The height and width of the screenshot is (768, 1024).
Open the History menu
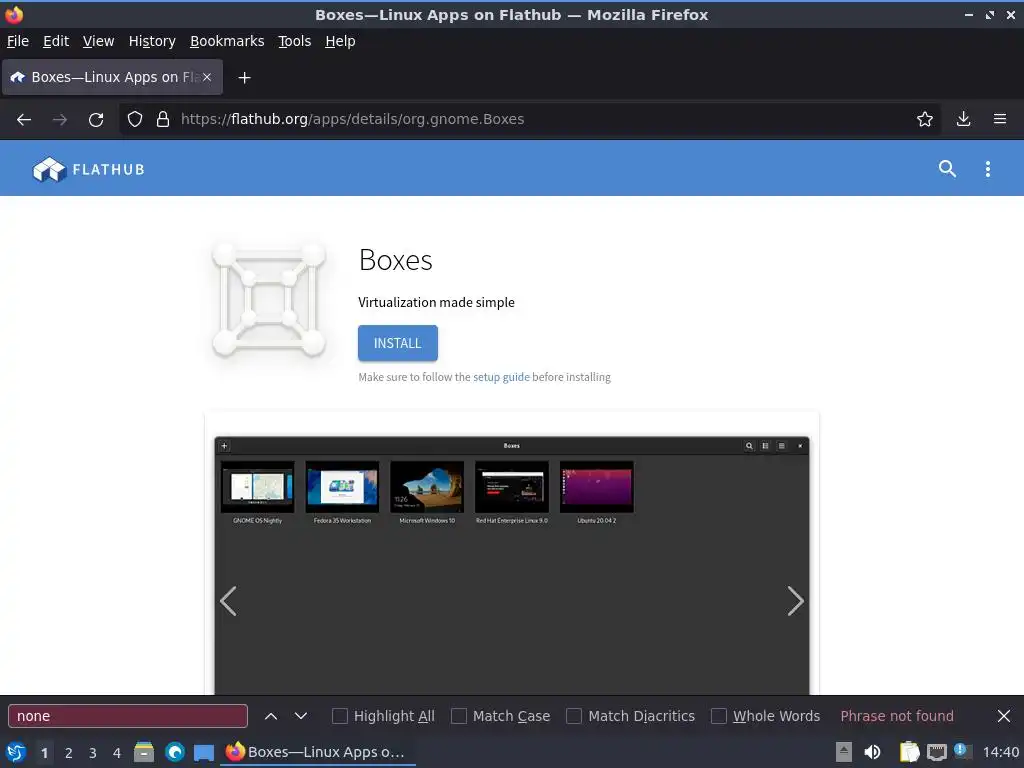coord(152,41)
